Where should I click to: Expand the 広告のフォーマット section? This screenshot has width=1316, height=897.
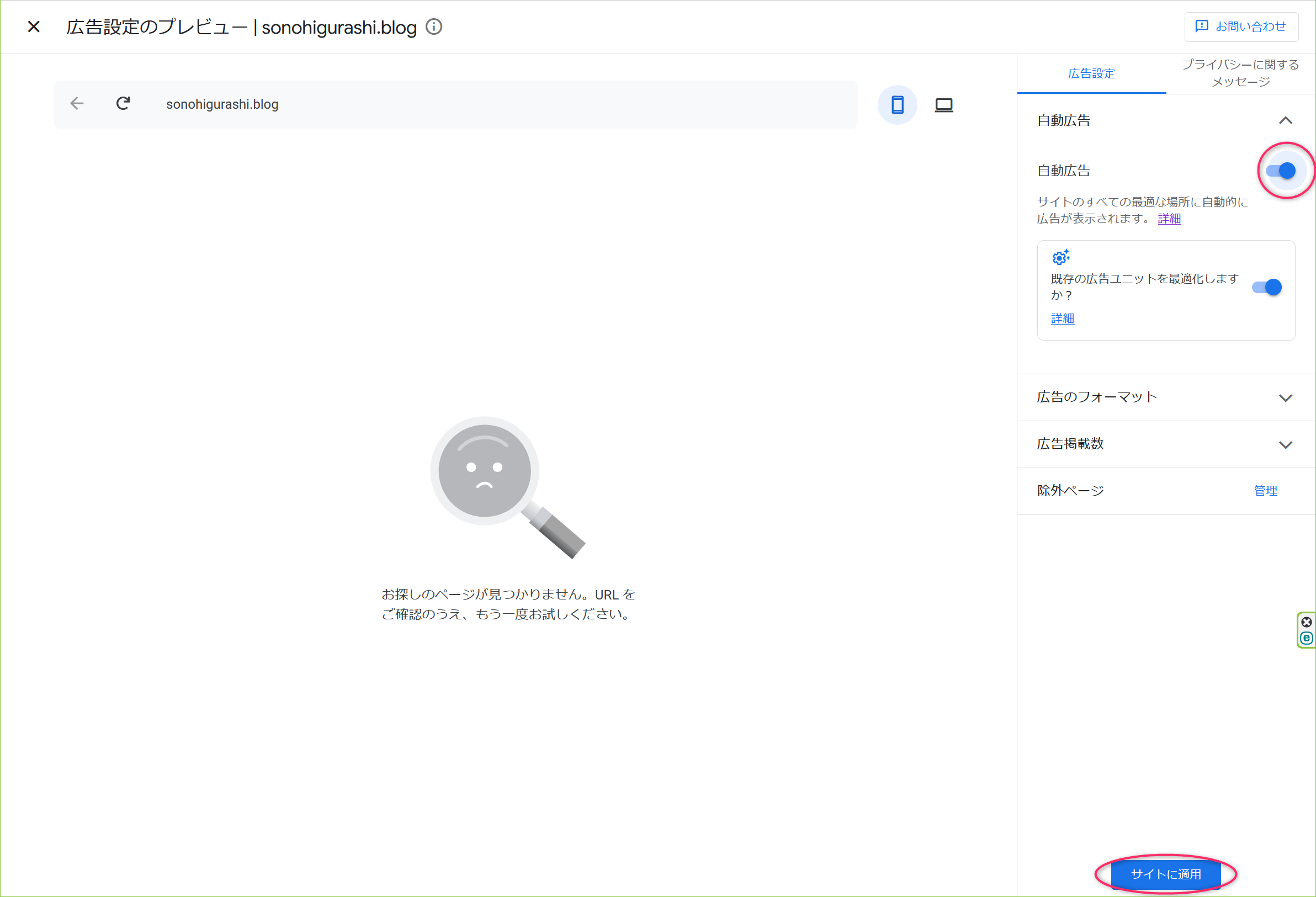pos(1166,397)
